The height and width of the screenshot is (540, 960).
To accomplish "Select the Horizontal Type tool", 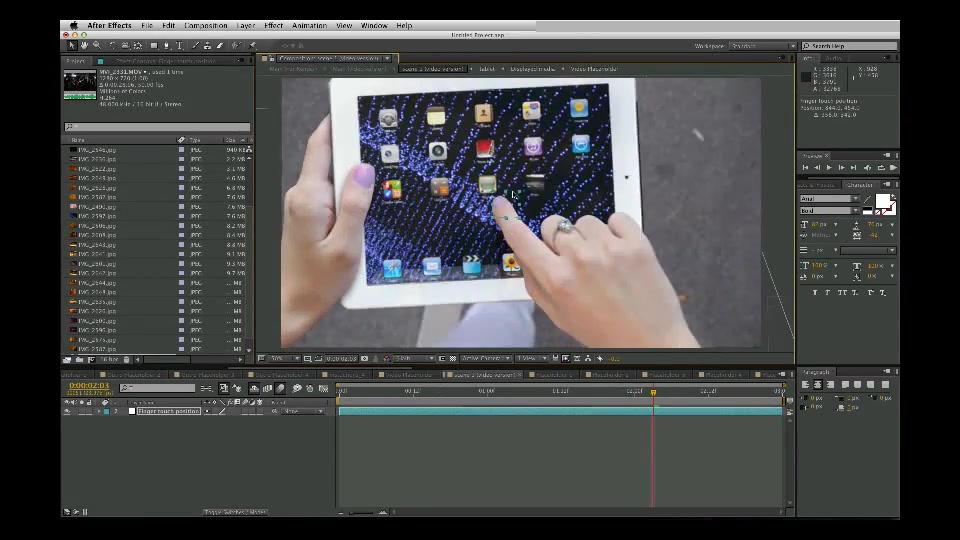I will (x=179, y=46).
